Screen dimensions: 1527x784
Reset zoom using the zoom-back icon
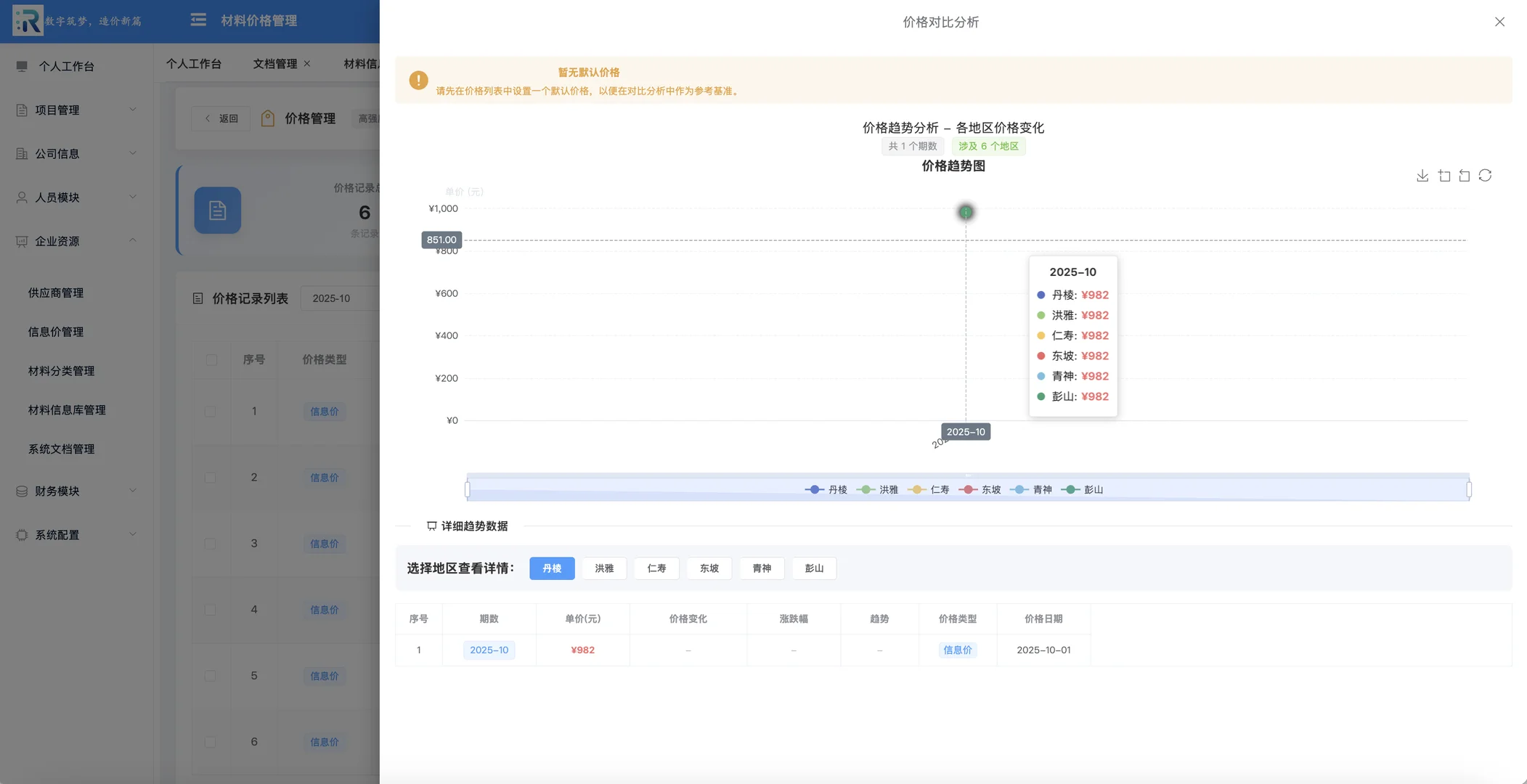1463,175
